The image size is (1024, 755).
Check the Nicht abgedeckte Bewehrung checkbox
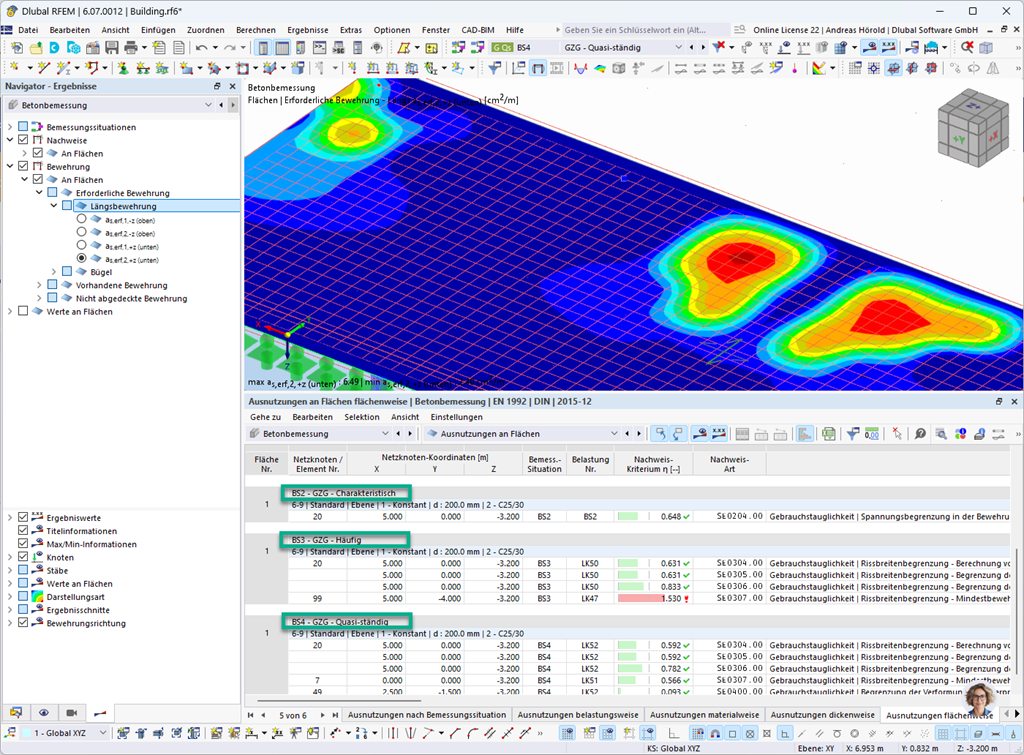click(x=52, y=298)
